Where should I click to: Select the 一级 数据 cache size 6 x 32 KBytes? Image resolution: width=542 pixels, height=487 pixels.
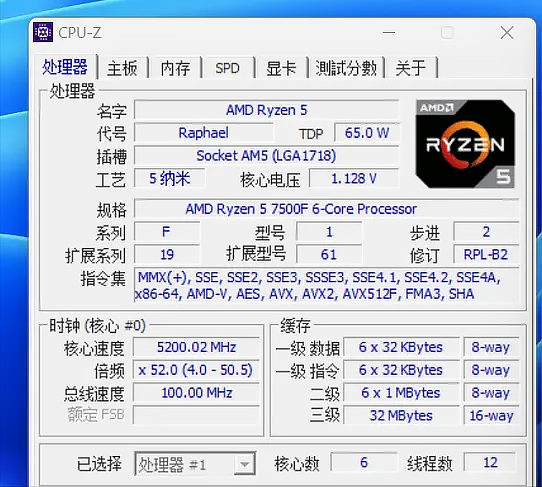401,347
